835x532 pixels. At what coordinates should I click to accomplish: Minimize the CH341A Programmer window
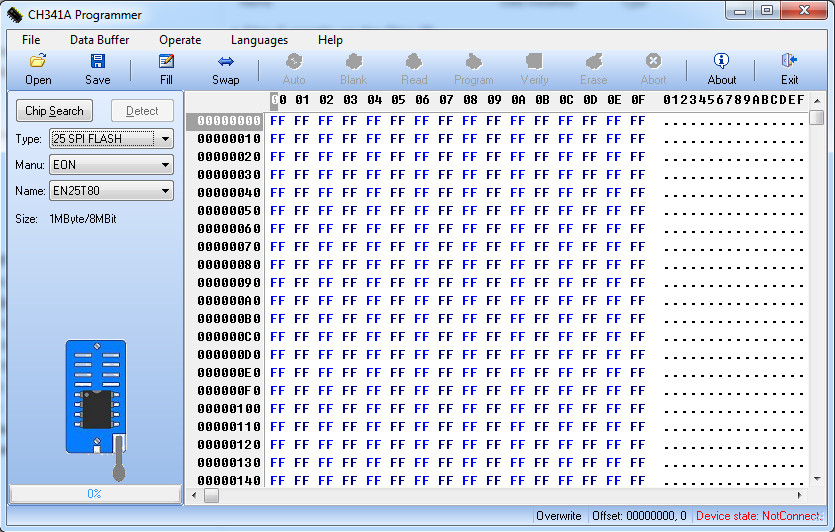(740, 11)
